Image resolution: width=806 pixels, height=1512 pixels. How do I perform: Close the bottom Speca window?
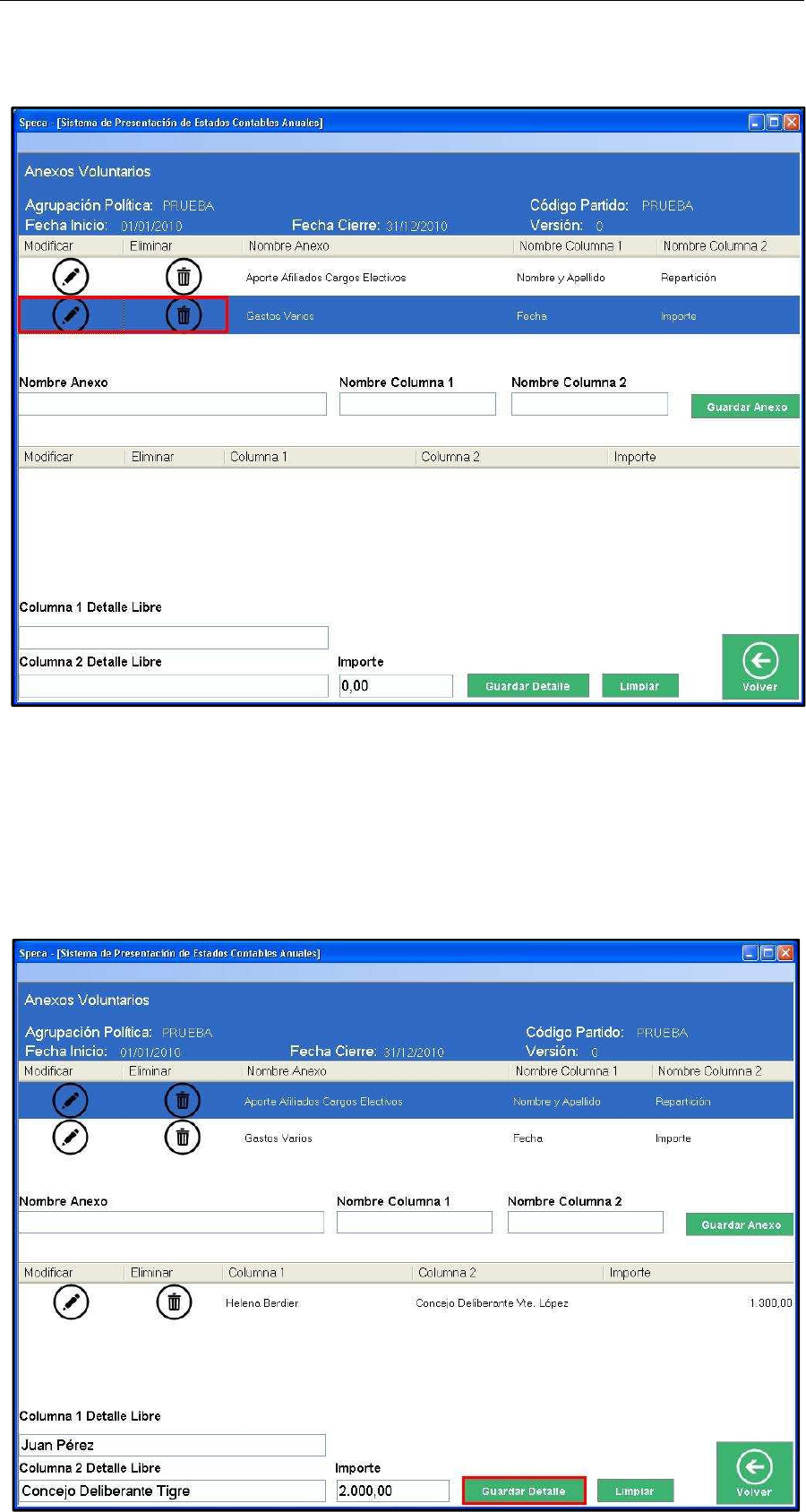(785, 953)
